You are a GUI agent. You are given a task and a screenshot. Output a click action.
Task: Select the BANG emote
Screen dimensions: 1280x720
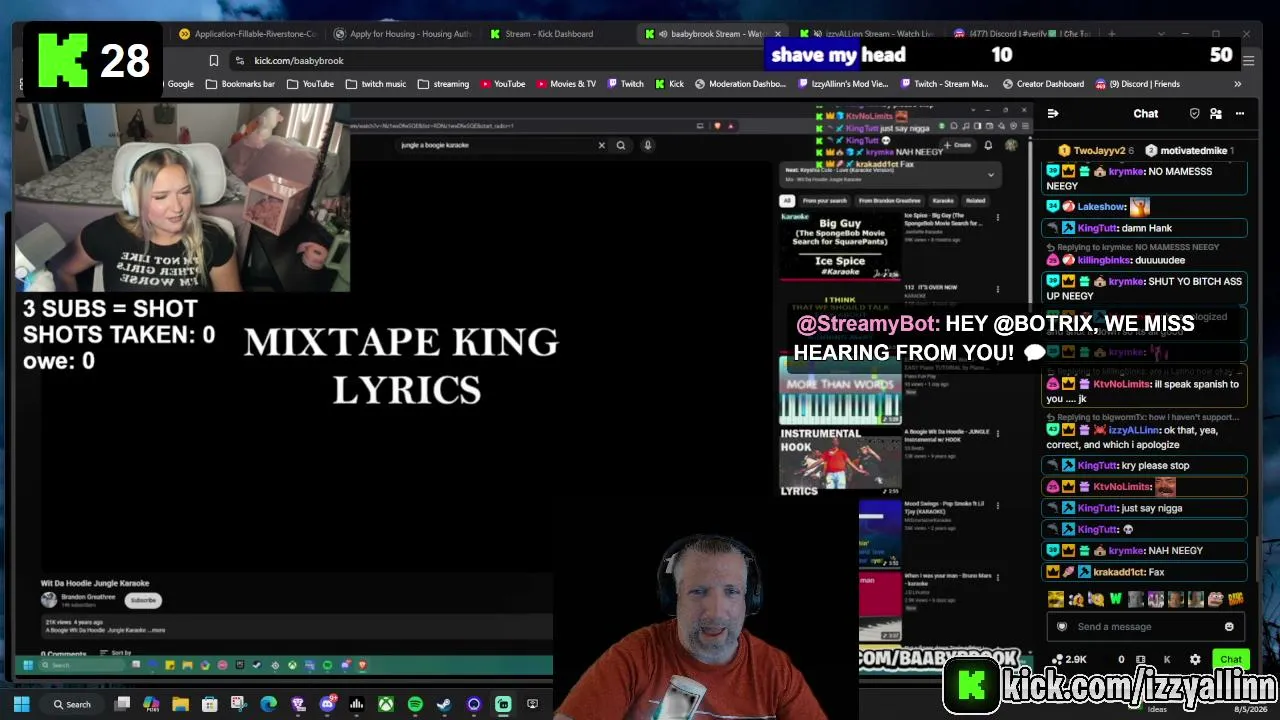click(1236, 600)
